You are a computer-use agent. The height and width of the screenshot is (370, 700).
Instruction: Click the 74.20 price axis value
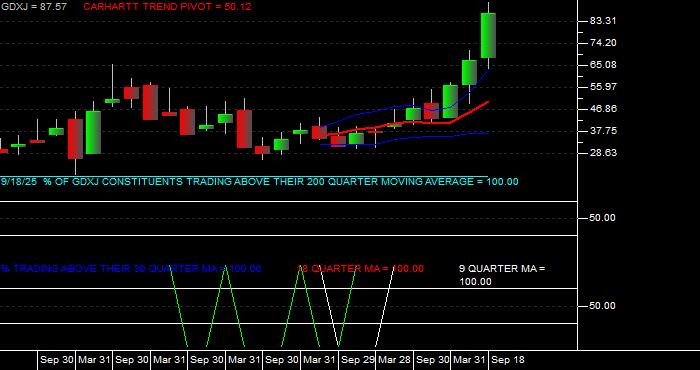(x=604, y=43)
